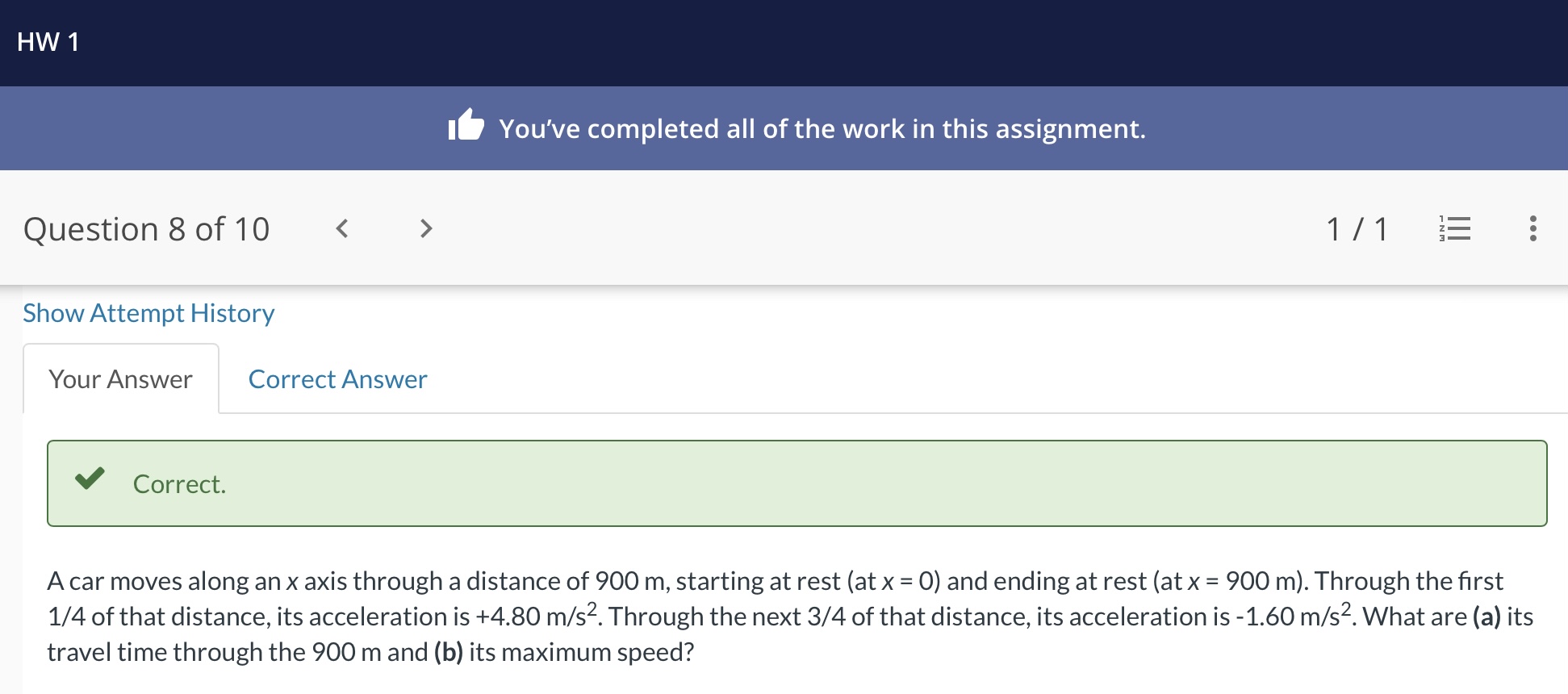Image resolution: width=1568 pixels, height=694 pixels.
Task: Click the completed assignment banner message
Action: pos(822,129)
